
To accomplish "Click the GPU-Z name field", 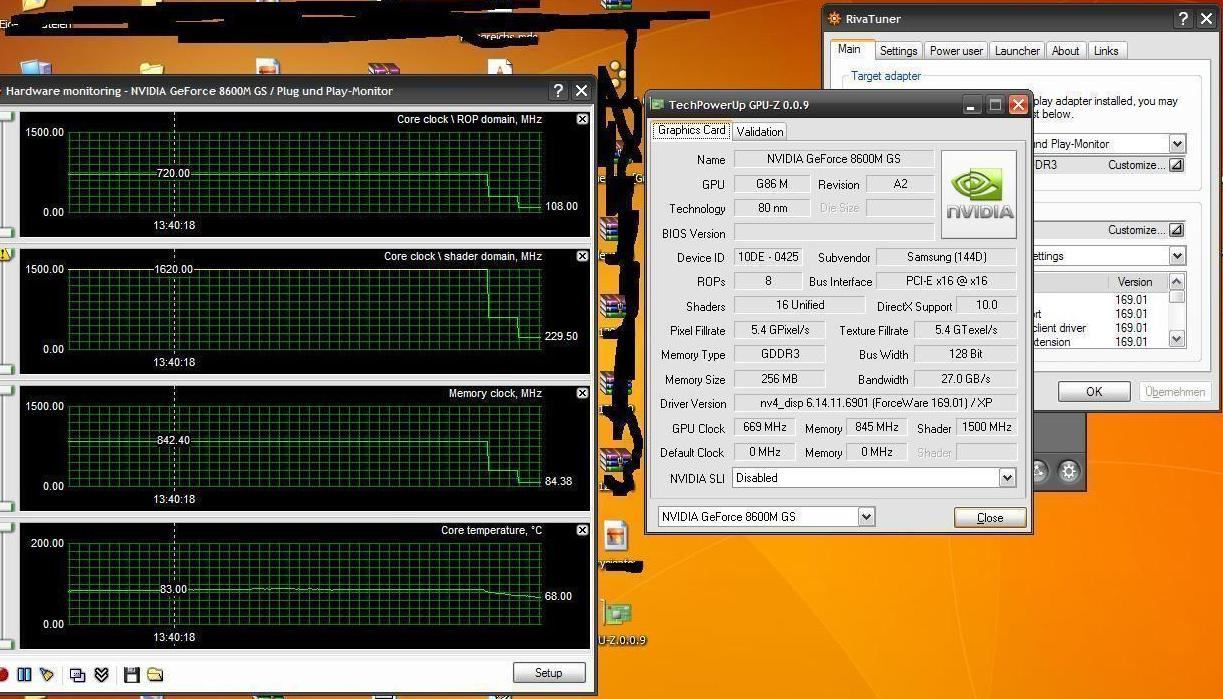I will tap(834, 159).
